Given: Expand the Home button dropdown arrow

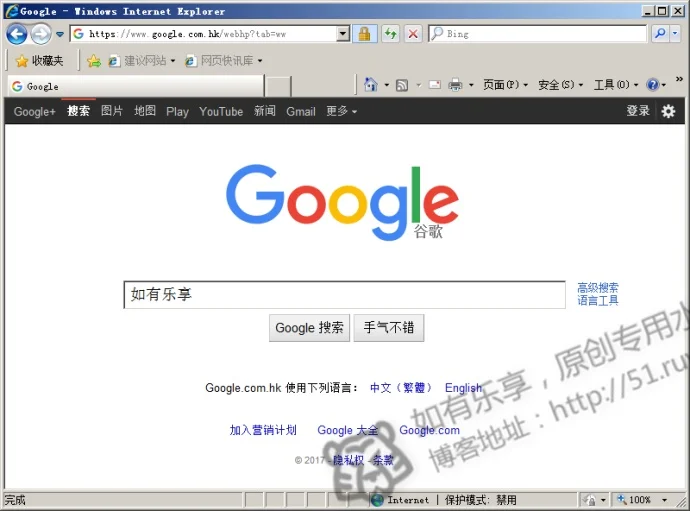Looking at the screenshot, I should (x=387, y=85).
